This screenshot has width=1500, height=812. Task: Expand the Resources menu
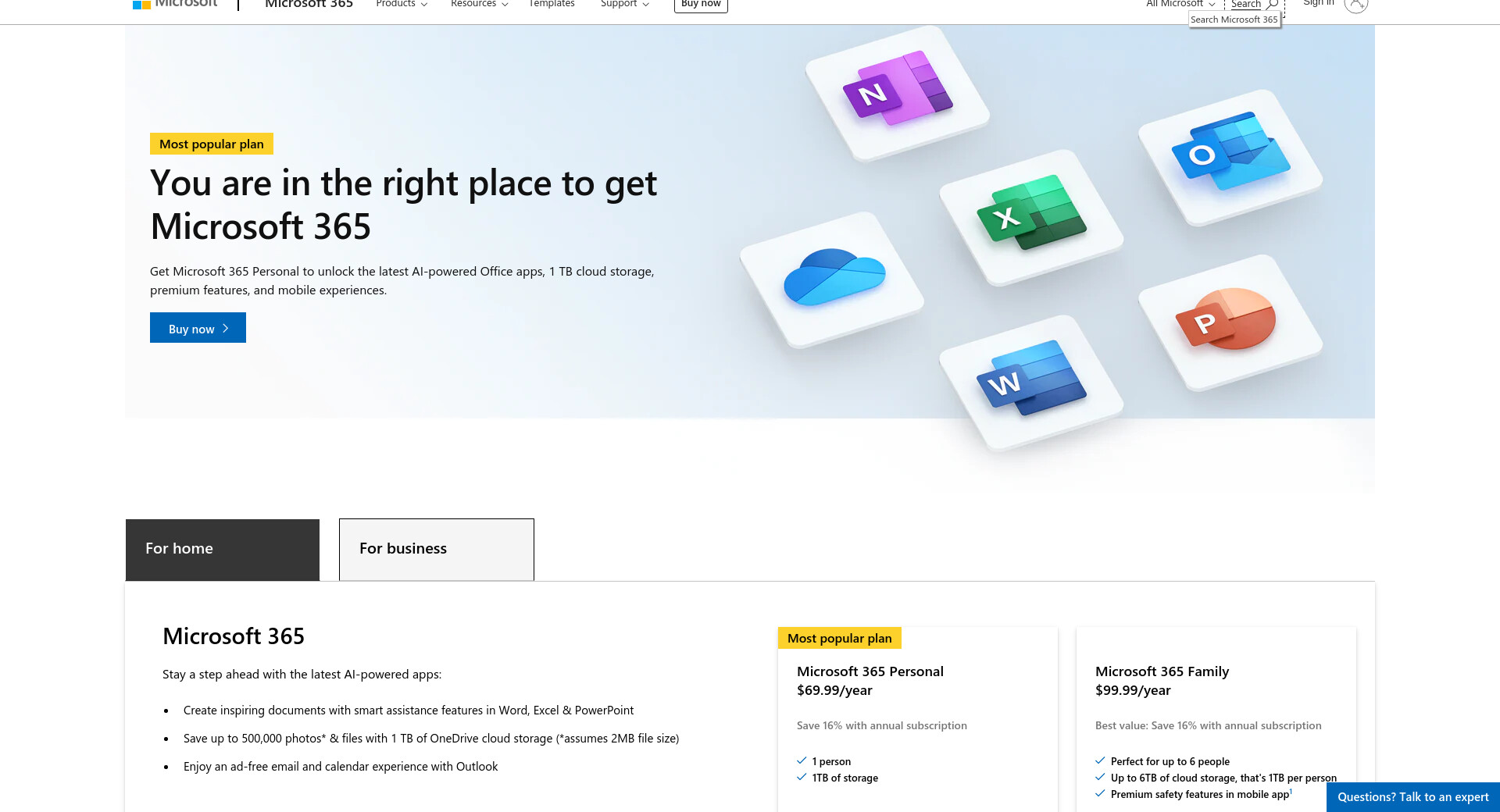[480, 4]
